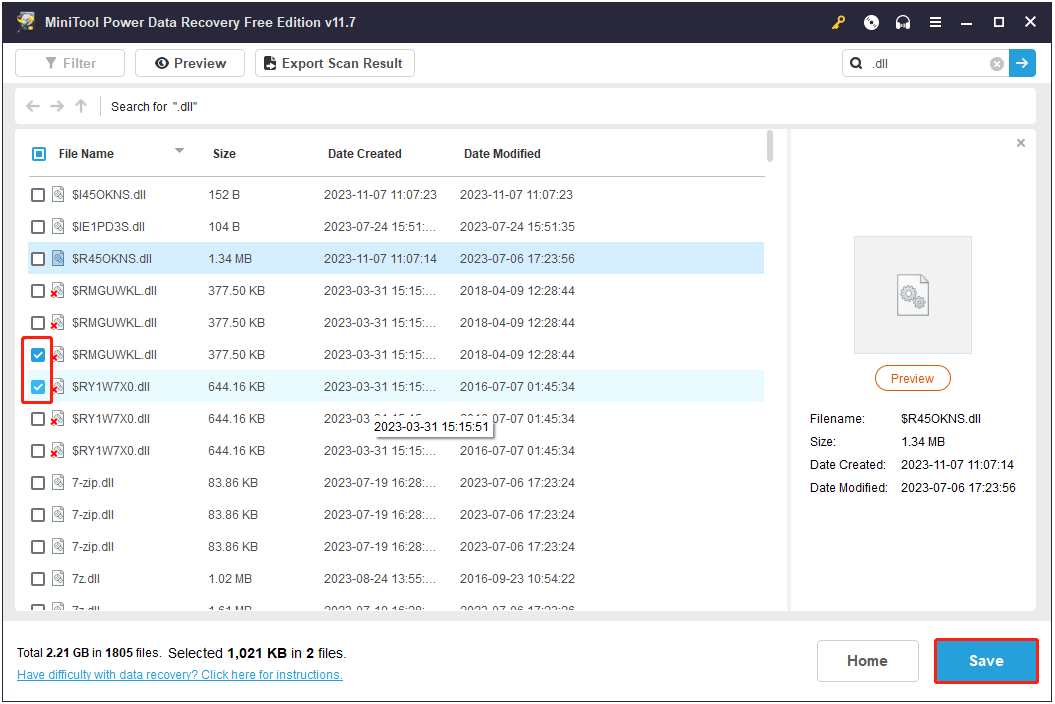Select the Filter funnel tool
Screen dimensions: 1055x704
point(69,62)
